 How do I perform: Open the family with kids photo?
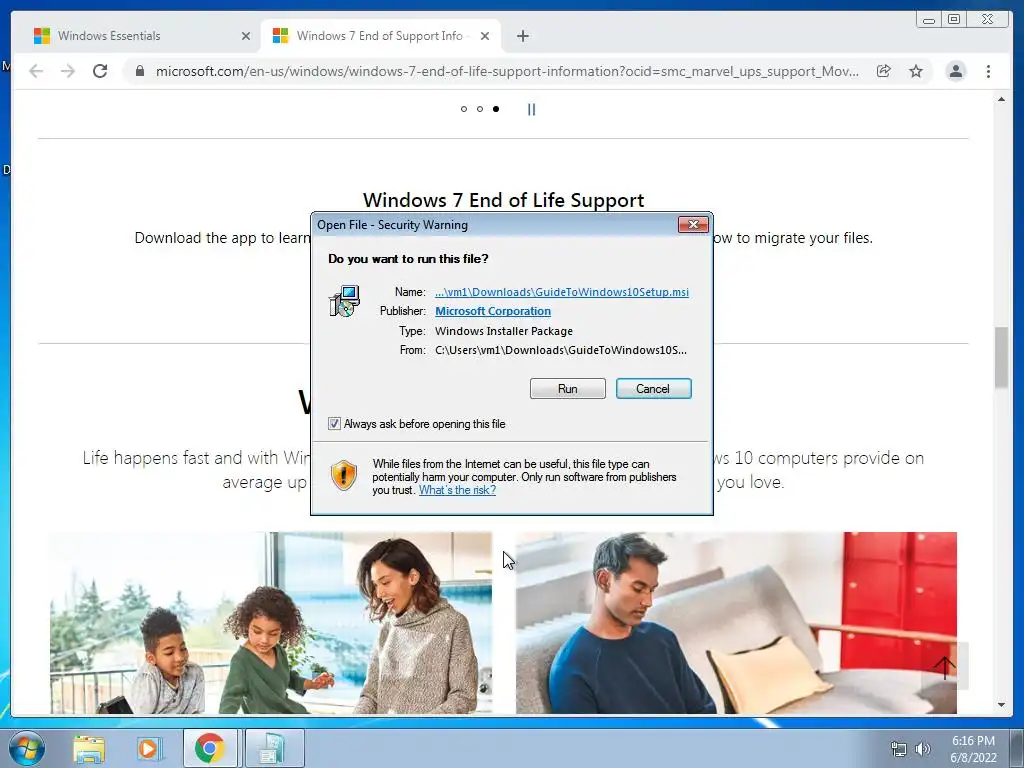(x=271, y=622)
